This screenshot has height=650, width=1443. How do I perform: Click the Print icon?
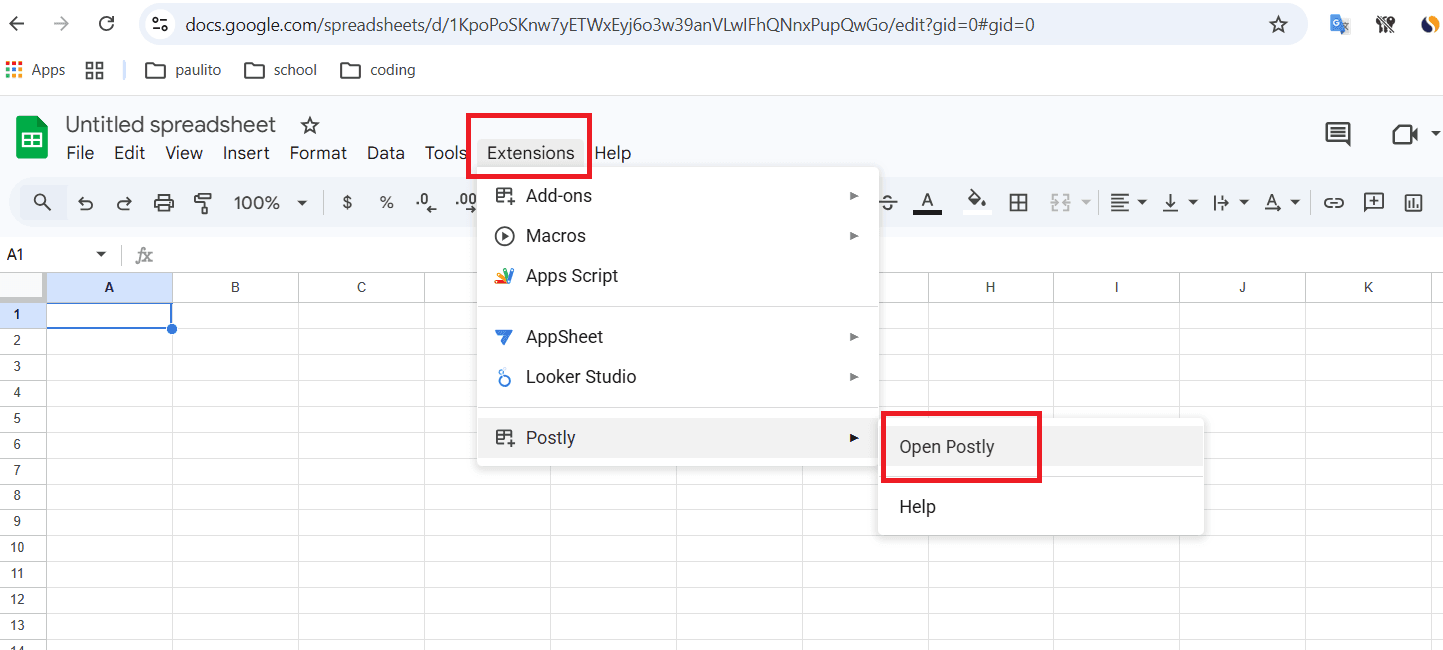[x=163, y=202]
